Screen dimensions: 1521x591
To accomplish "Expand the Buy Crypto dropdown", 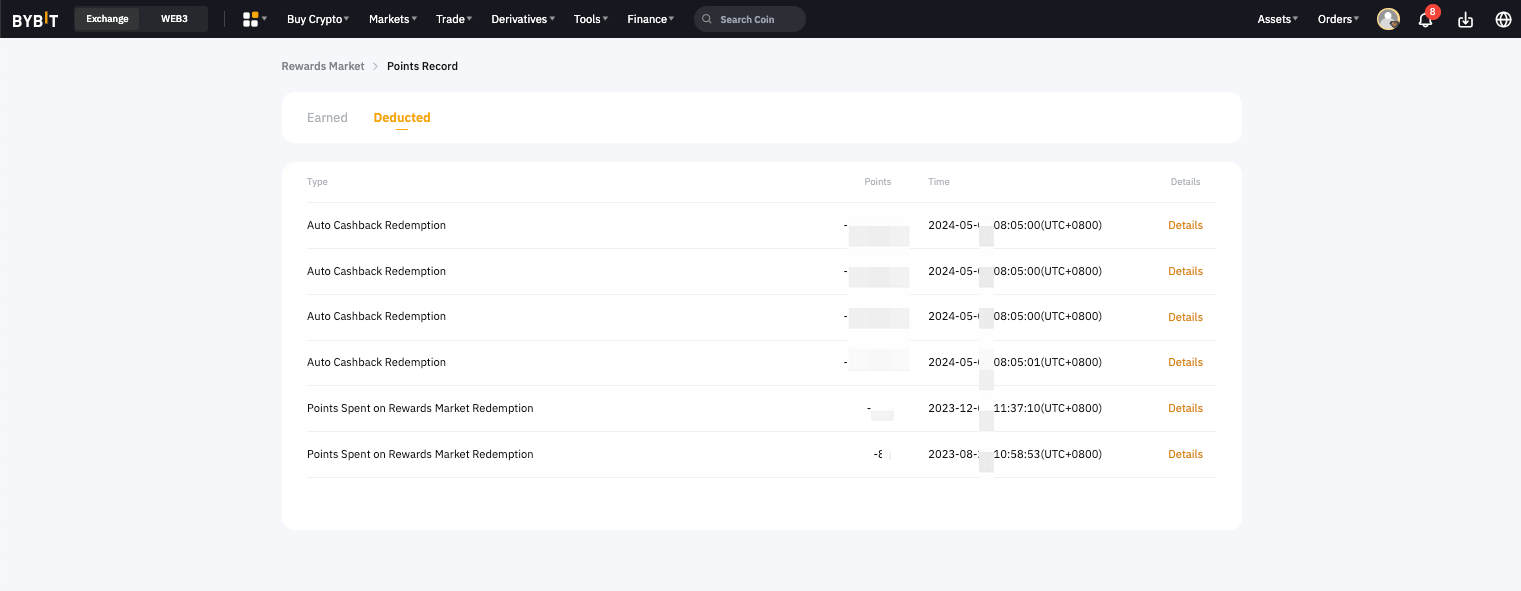I will 317,19.
